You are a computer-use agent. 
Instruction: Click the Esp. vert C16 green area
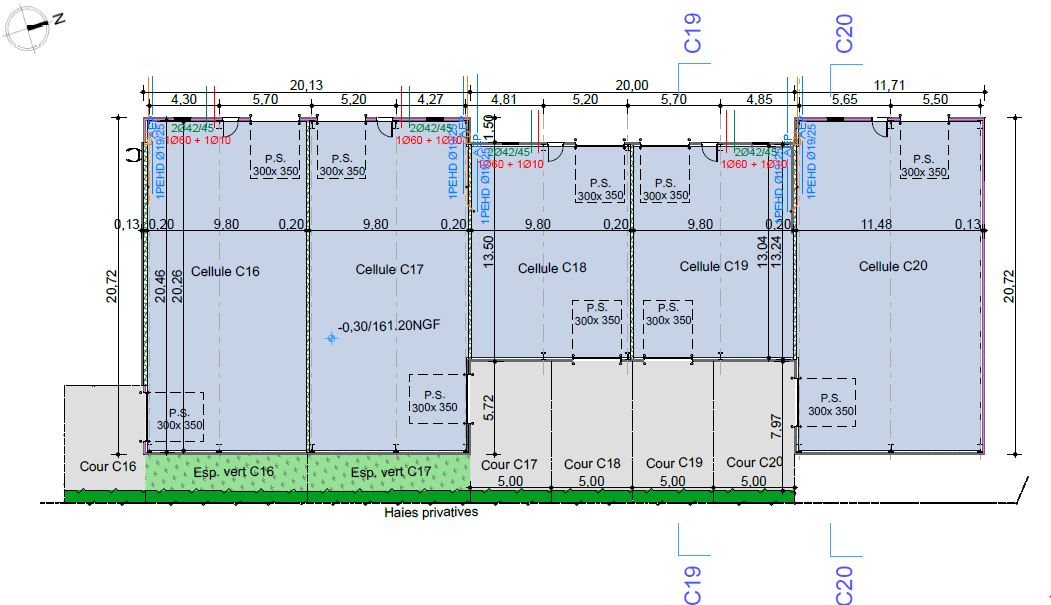pyautogui.click(x=226, y=471)
